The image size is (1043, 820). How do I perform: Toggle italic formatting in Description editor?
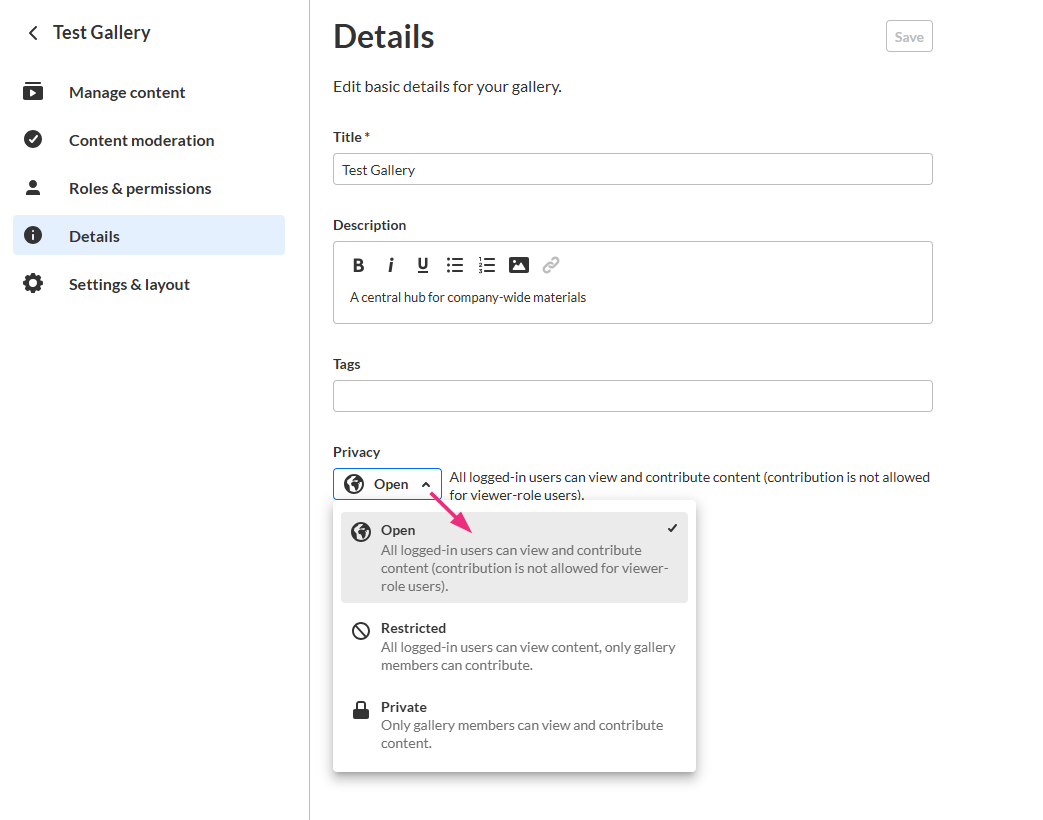390,265
